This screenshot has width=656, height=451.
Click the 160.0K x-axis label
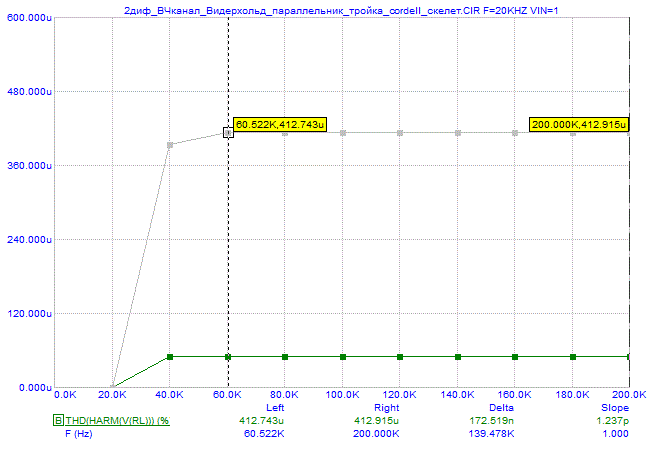[515, 395]
